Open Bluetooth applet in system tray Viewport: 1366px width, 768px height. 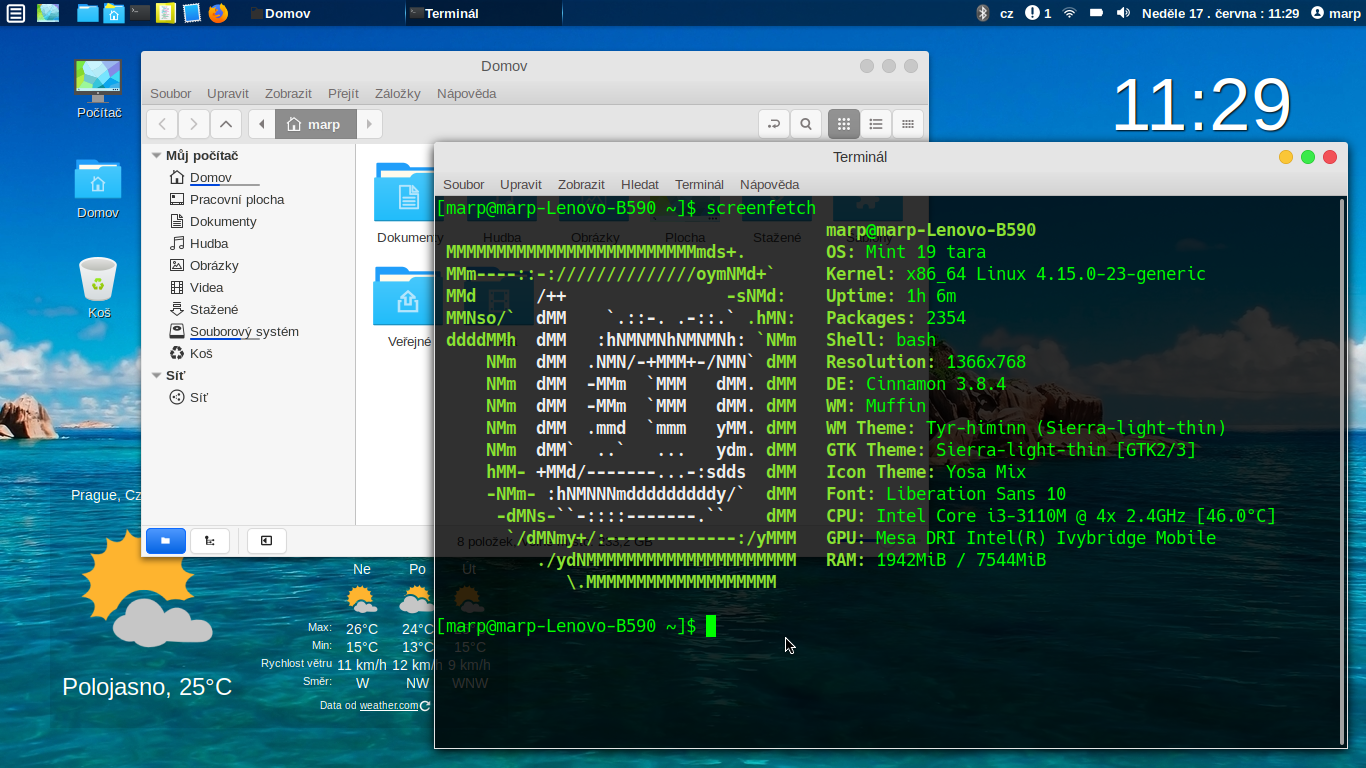click(982, 13)
